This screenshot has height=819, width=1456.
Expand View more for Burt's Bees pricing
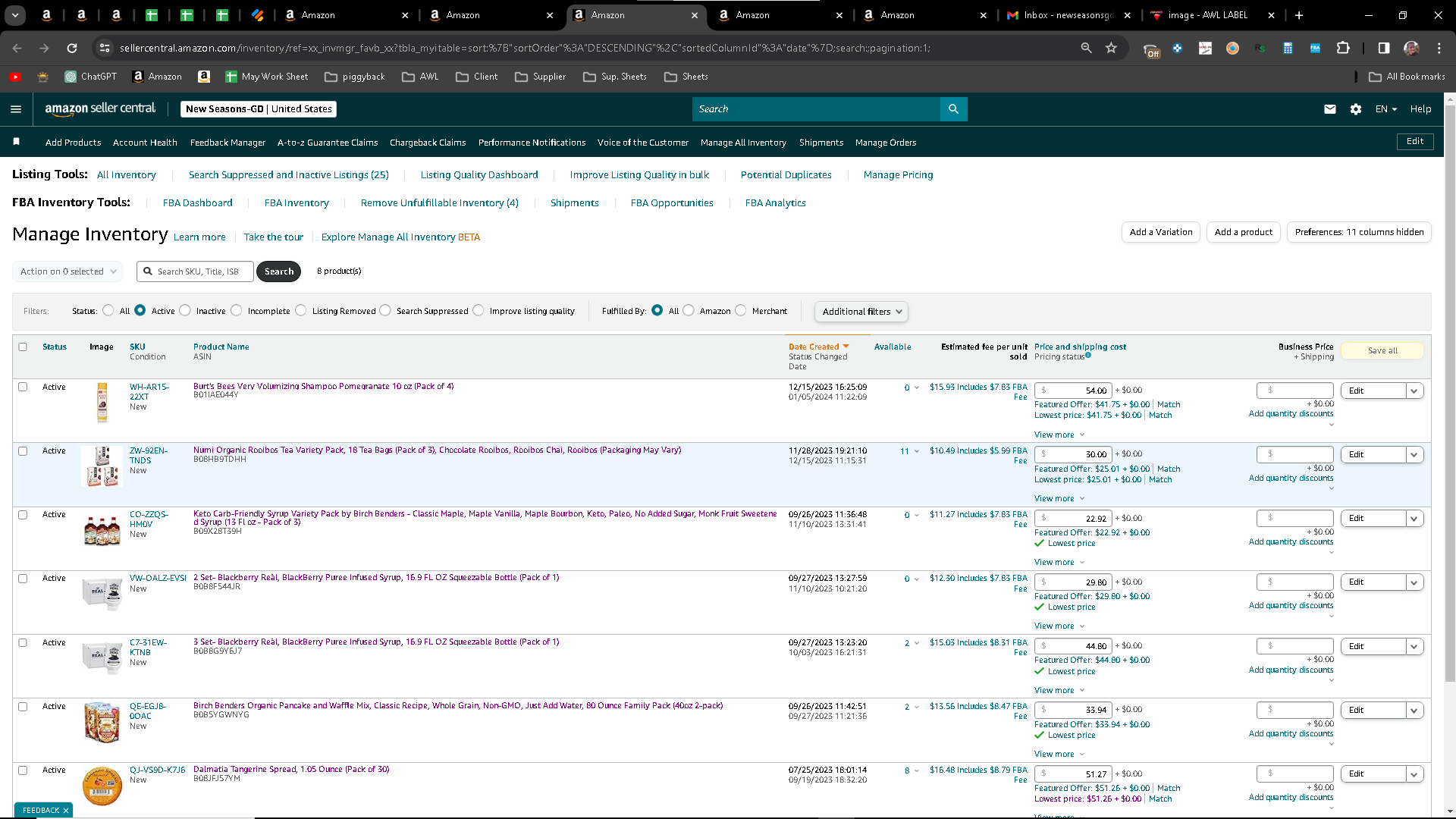(x=1059, y=435)
